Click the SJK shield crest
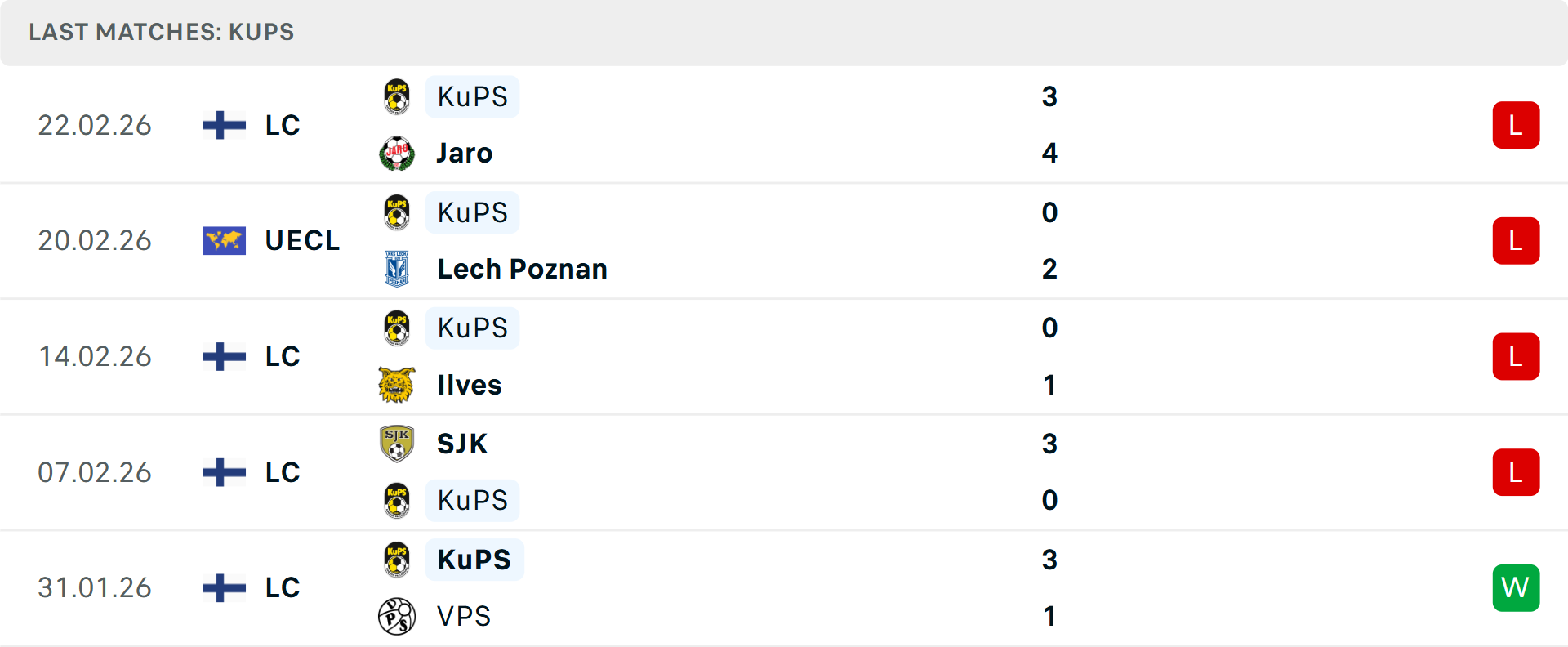Image resolution: width=1568 pixels, height=647 pixels. click(x=397, y=444)
